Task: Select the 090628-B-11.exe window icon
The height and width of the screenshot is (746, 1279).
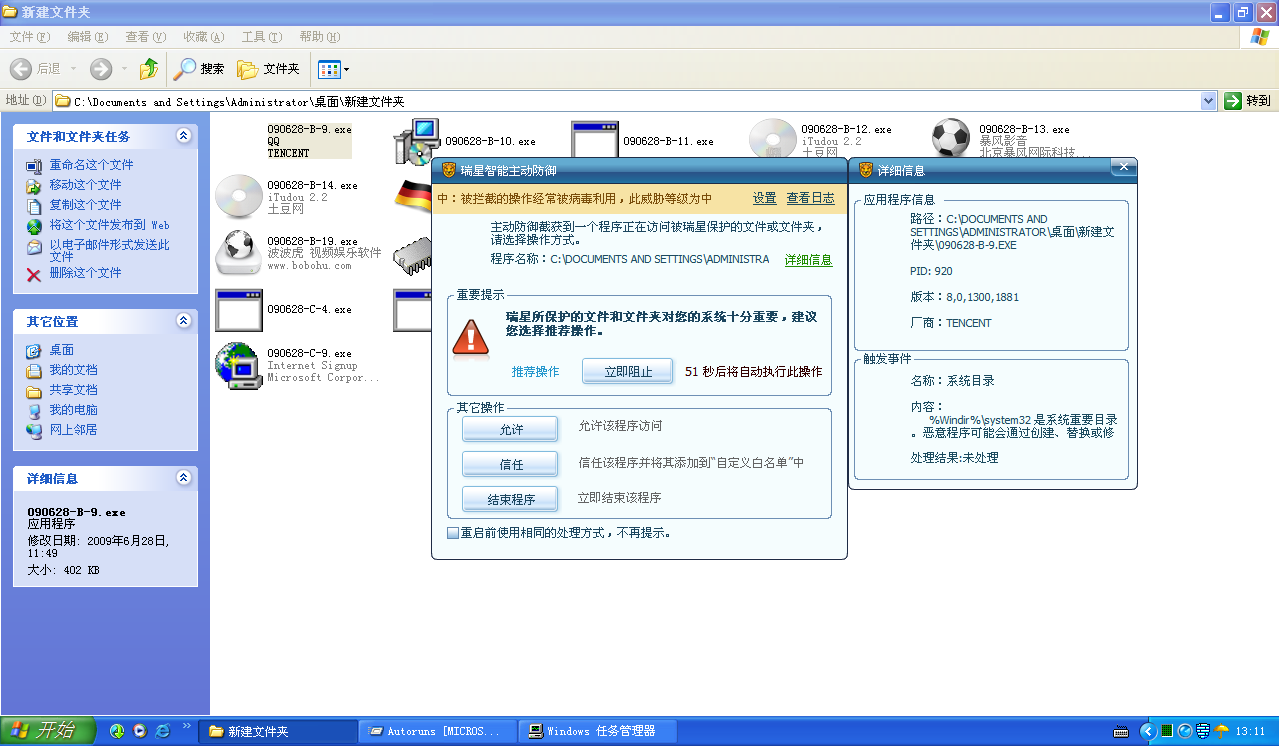Action: coord(595,141)
